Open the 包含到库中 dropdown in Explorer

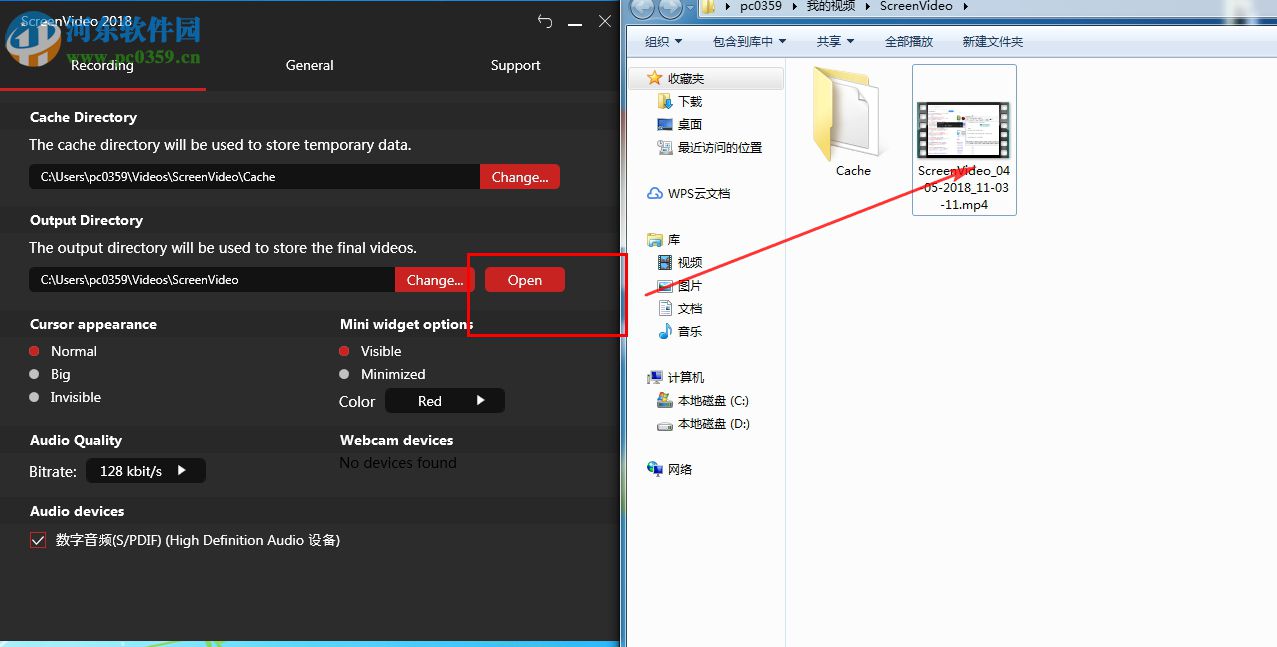pos(750,41)
